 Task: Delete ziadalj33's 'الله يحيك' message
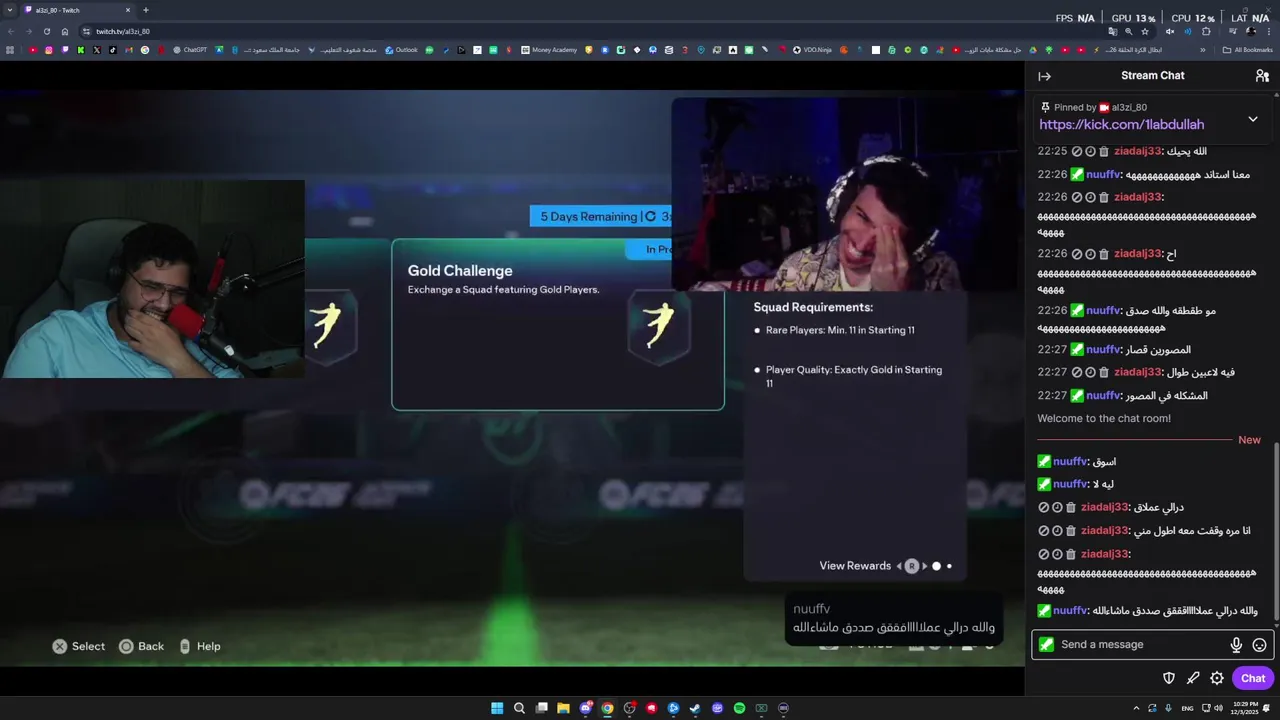pyautogui.click(x=1104, y=152)
